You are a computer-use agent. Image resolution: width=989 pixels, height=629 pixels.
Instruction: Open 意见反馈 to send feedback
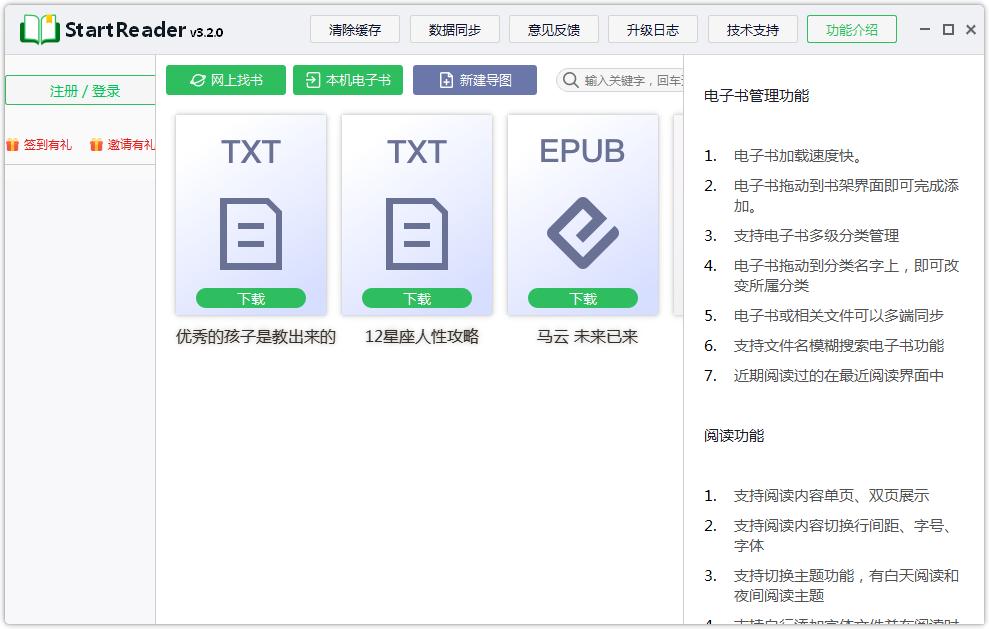[553, 29]
